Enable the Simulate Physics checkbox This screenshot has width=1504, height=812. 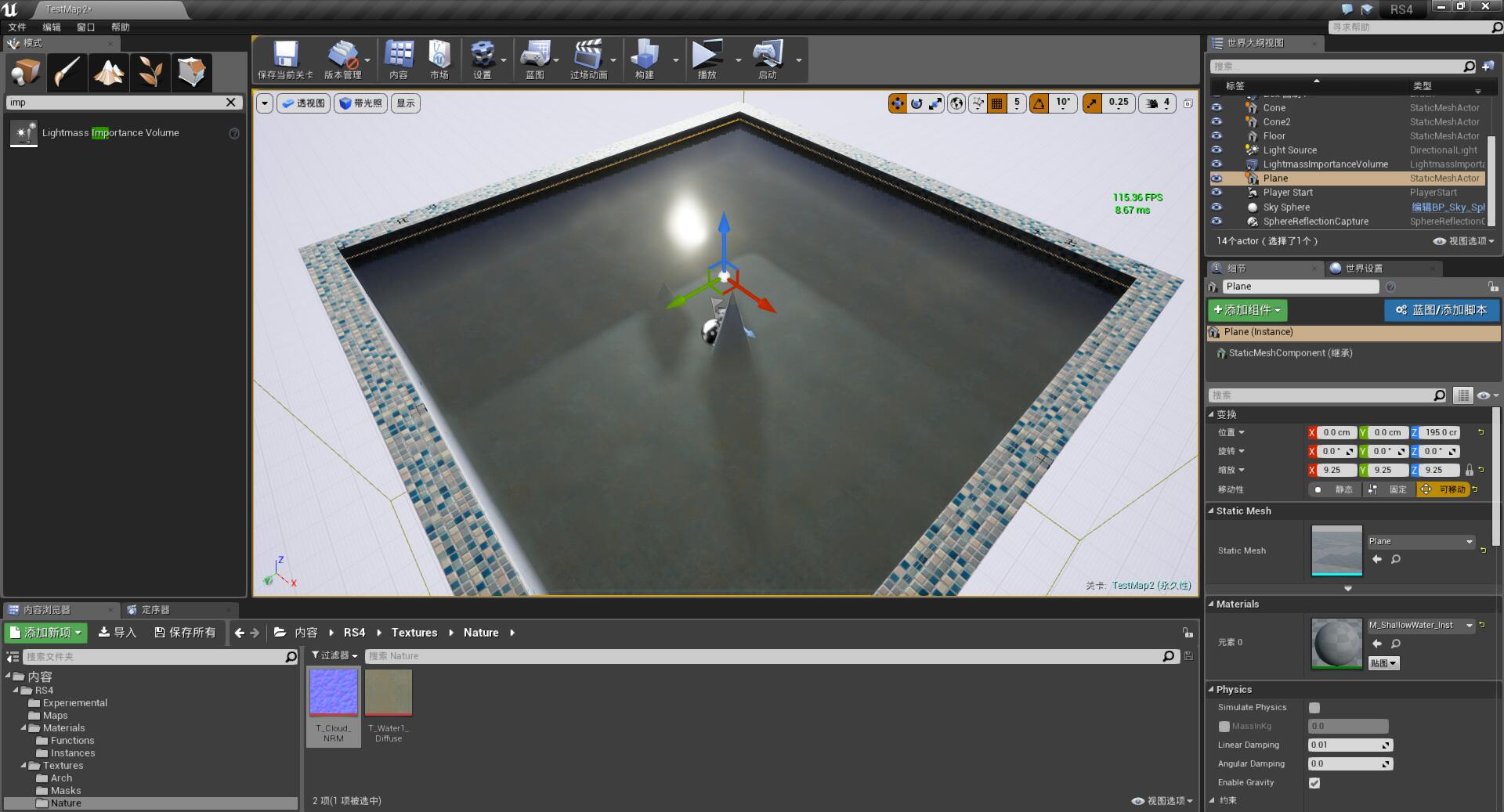tap(1314, 707)
